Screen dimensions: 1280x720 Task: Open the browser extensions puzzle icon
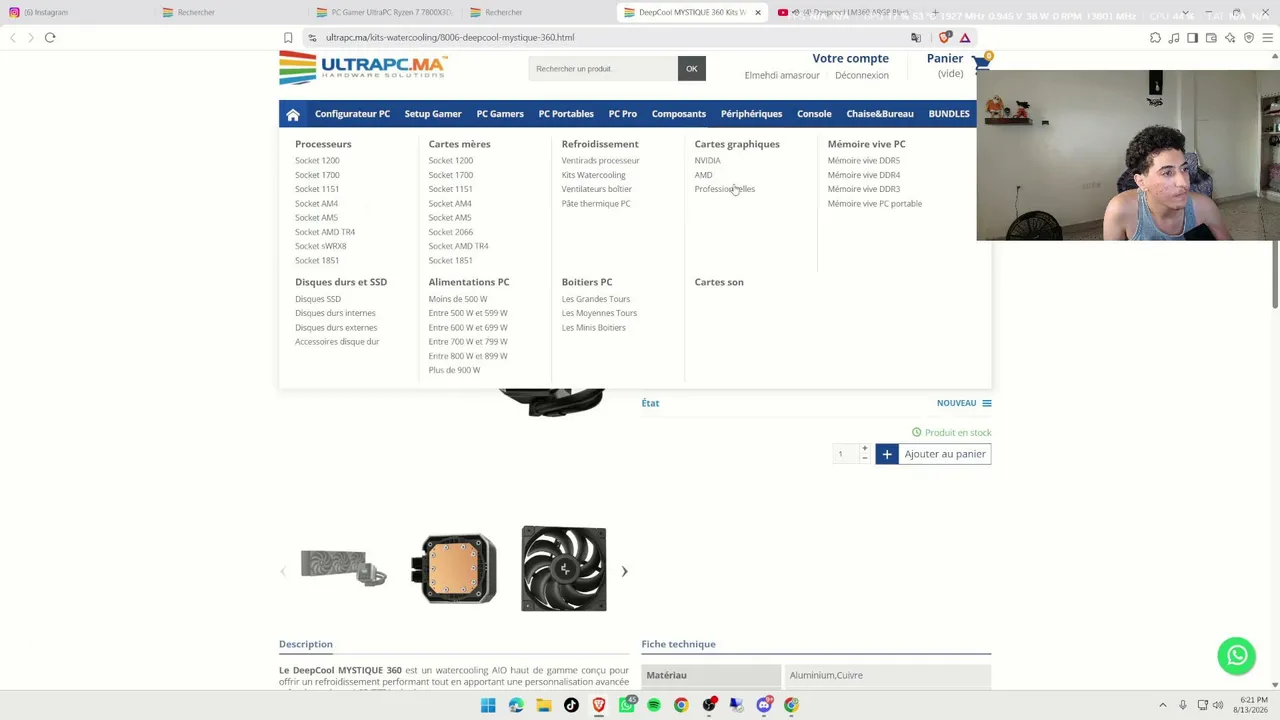[1155, 38]
